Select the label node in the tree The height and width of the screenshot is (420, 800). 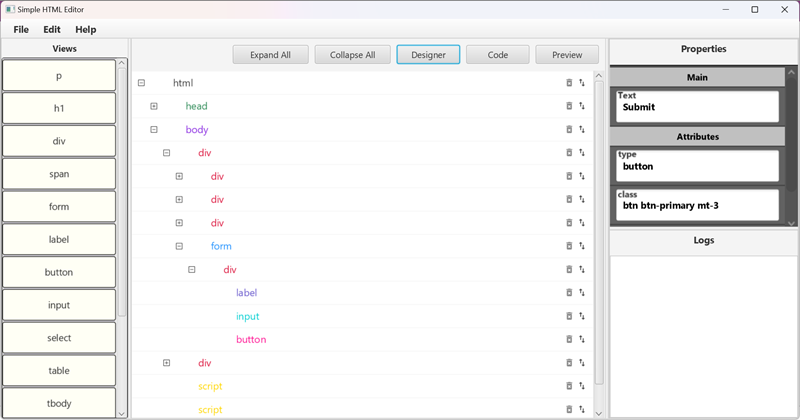click(x=246, y=292)
